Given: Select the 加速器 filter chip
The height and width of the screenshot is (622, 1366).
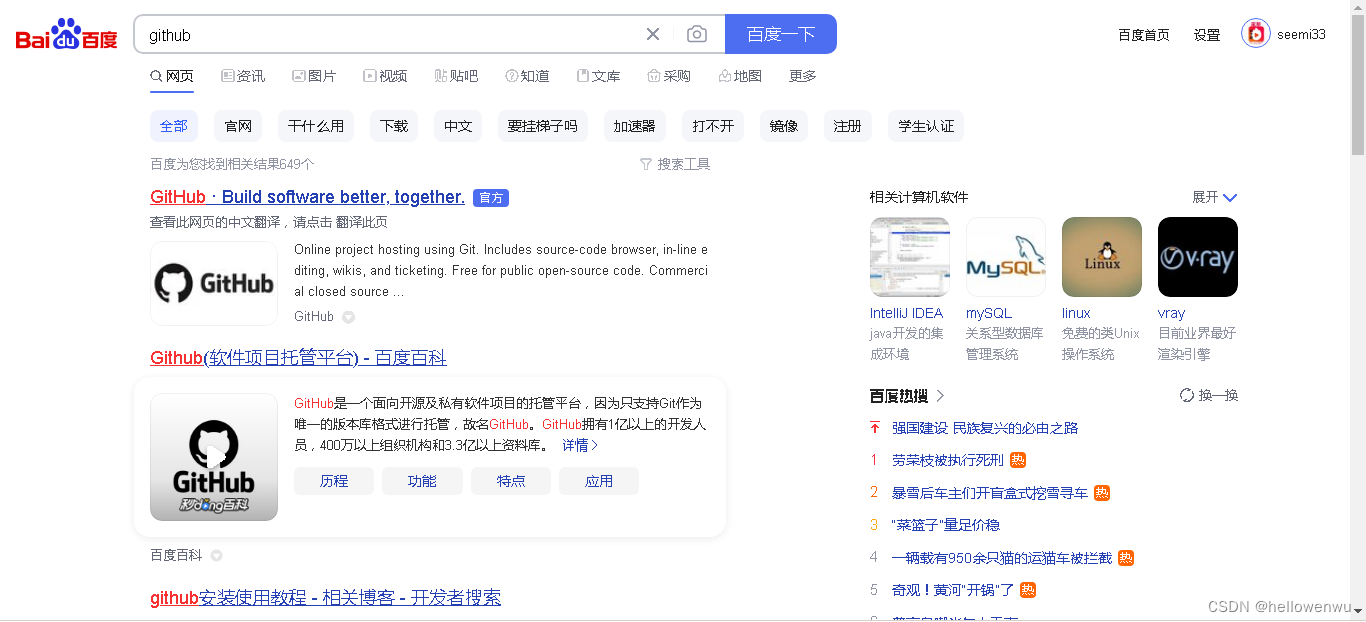Looking at the screenshot, I should [x=635, y=126].
